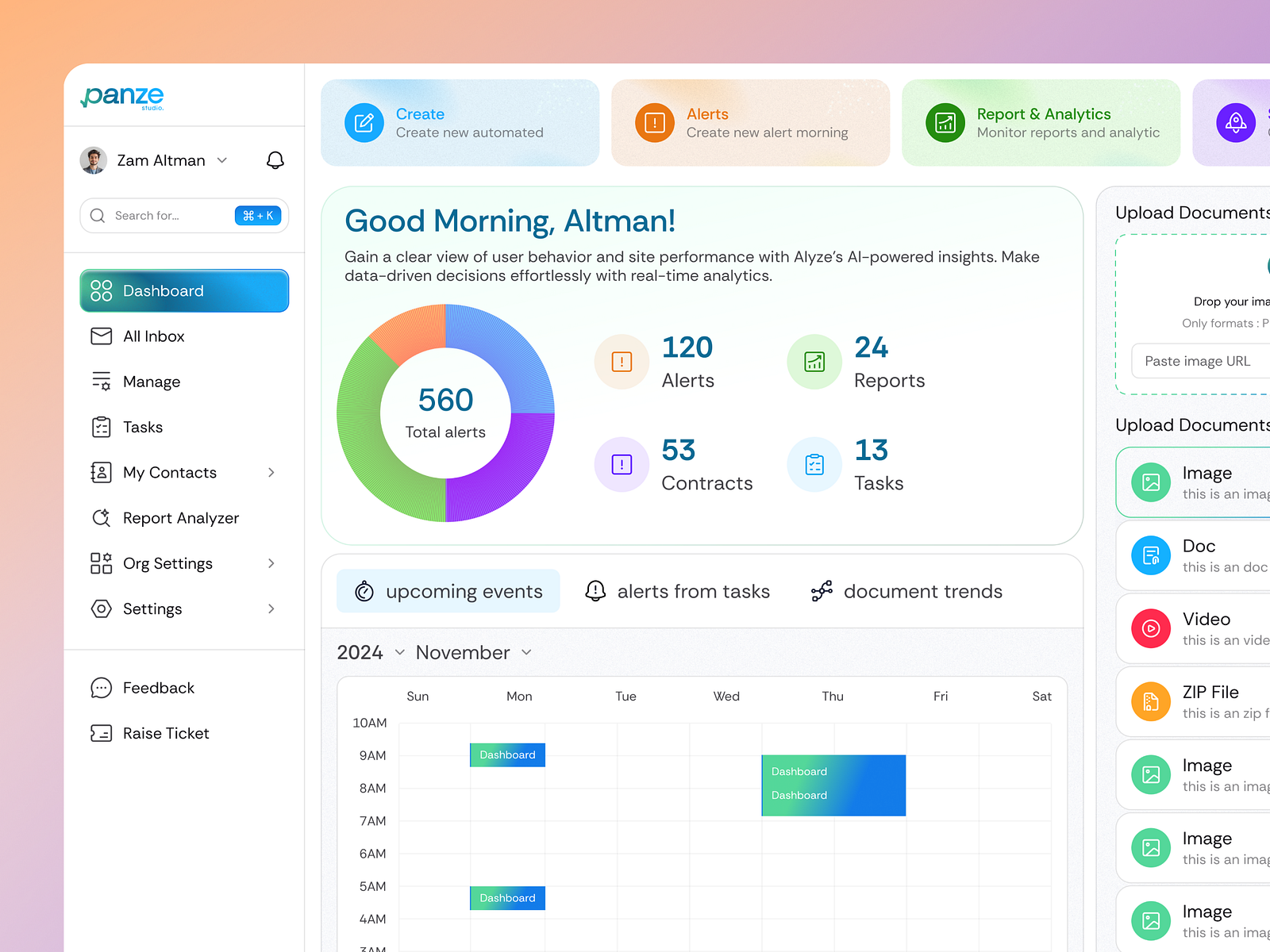Screen dimensions: 1270x952
Task: Open the November month dropdown
Action: [474, 652]
